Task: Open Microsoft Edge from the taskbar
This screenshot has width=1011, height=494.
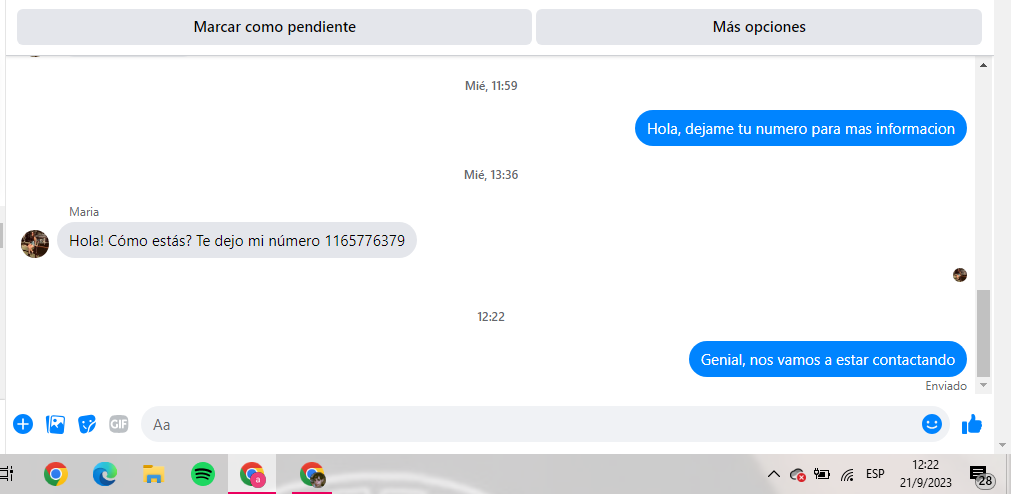Action: (x=104, y=475)
